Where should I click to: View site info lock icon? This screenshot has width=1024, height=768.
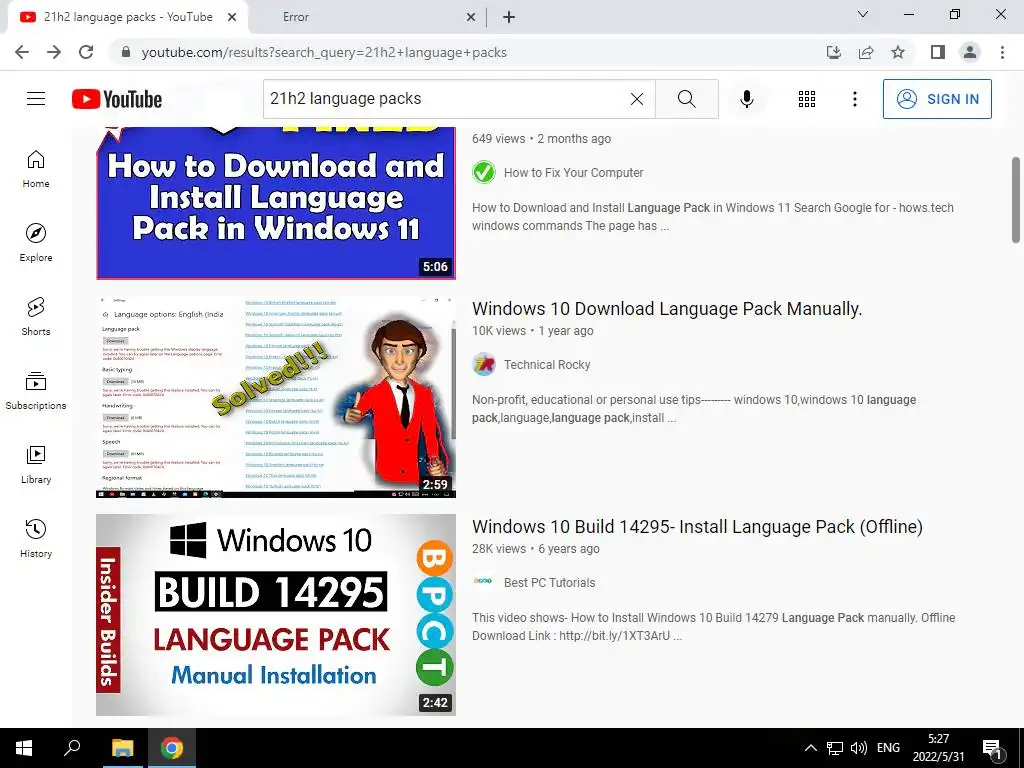(126, 52)
